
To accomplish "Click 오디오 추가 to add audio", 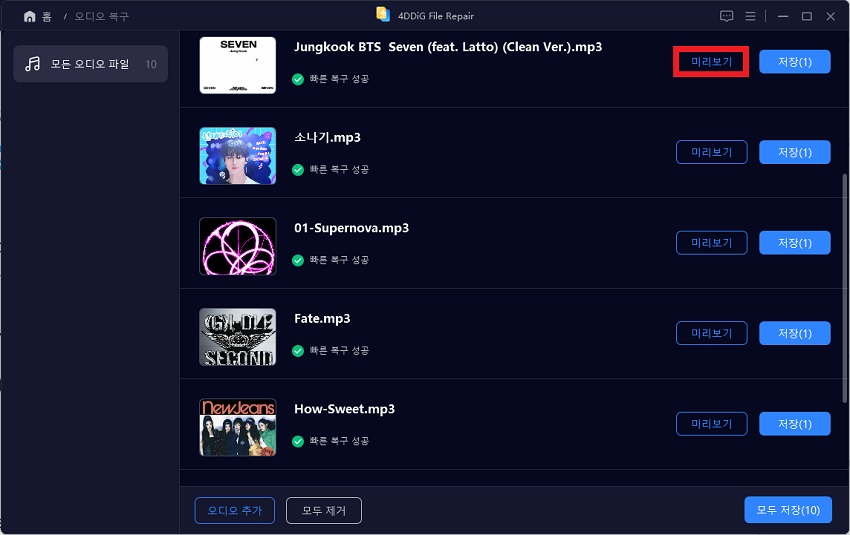I will pos(235,511).
